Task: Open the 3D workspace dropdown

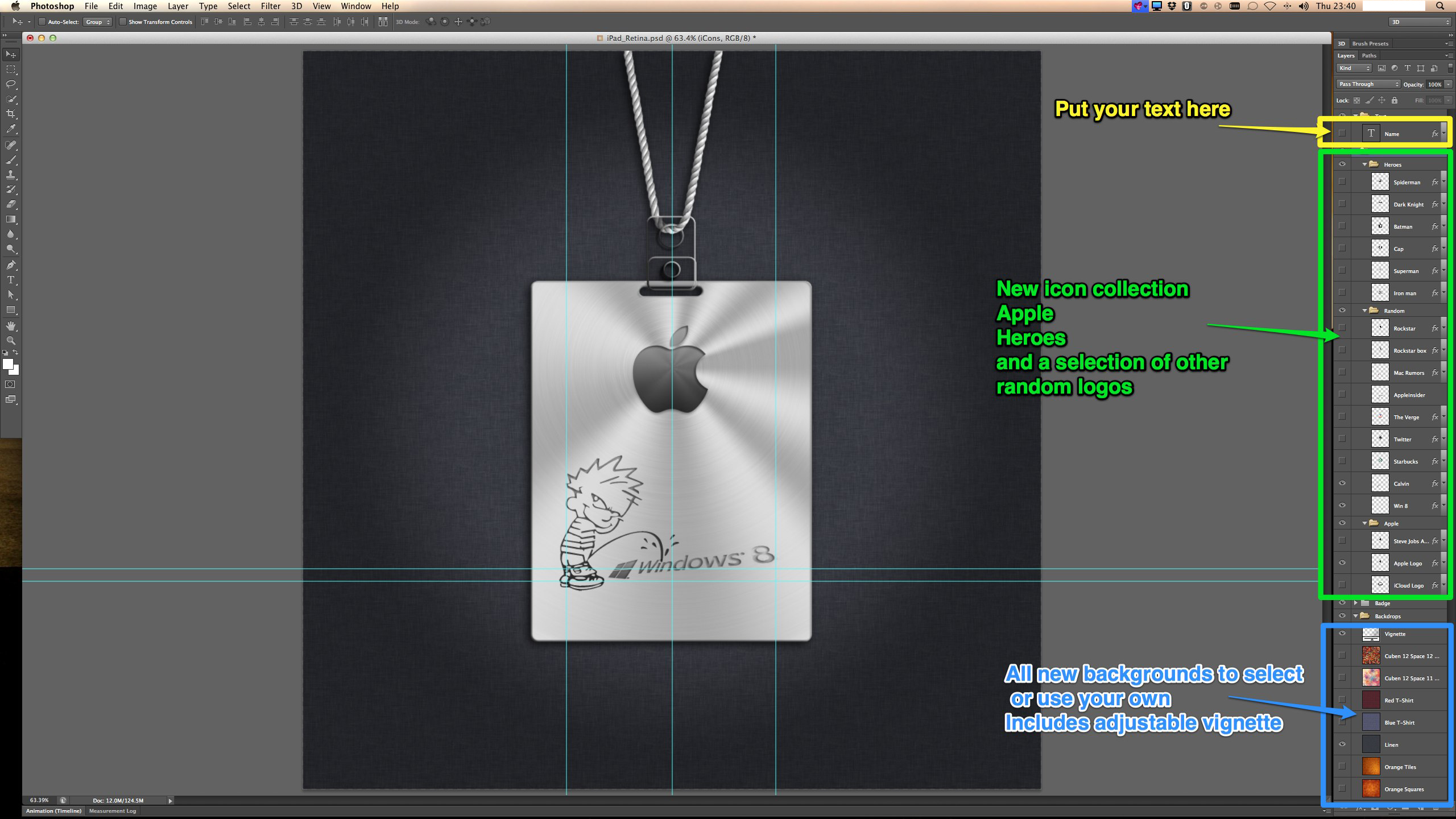Action: 1420,22
